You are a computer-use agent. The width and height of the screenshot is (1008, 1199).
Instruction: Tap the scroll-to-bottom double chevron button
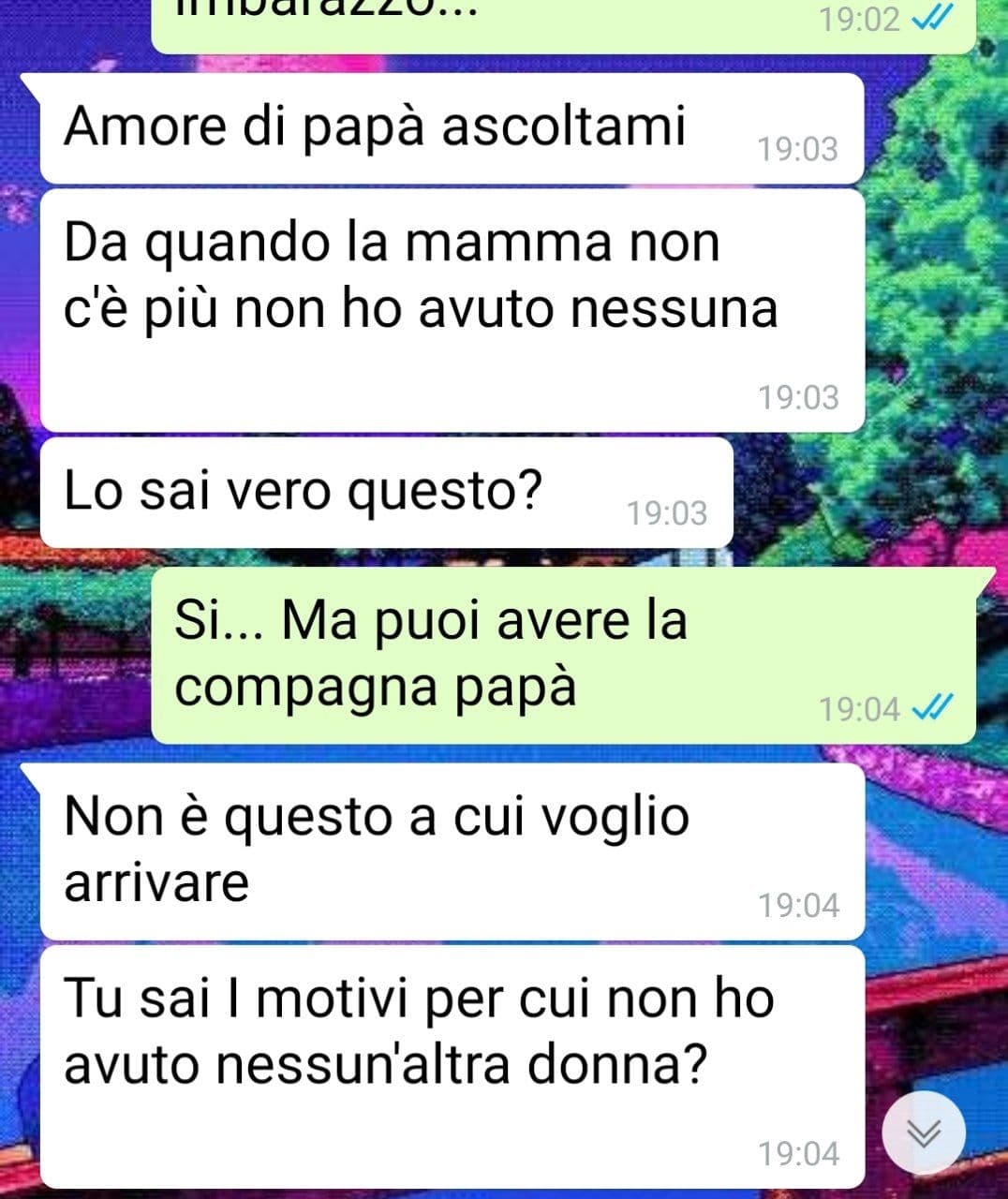pos(925,1132)
